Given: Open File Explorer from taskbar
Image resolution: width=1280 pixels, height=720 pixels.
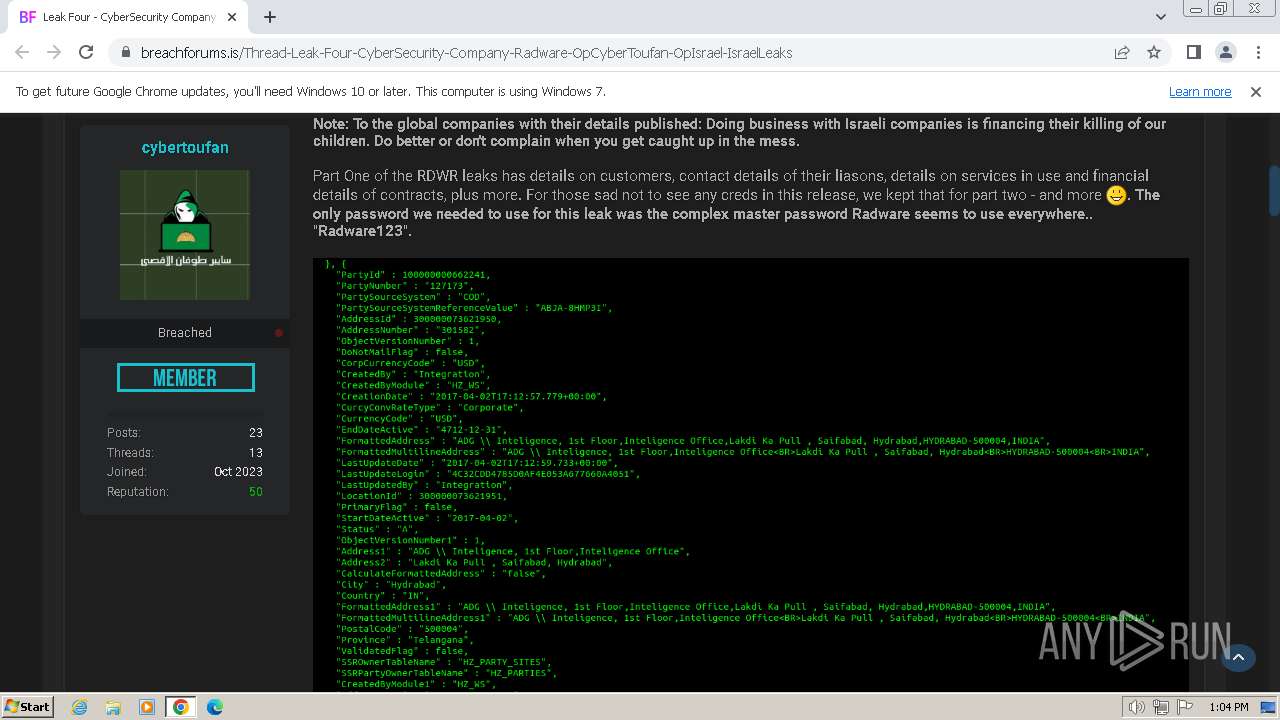Looking at the screenshot, I should tap(113, 707).
